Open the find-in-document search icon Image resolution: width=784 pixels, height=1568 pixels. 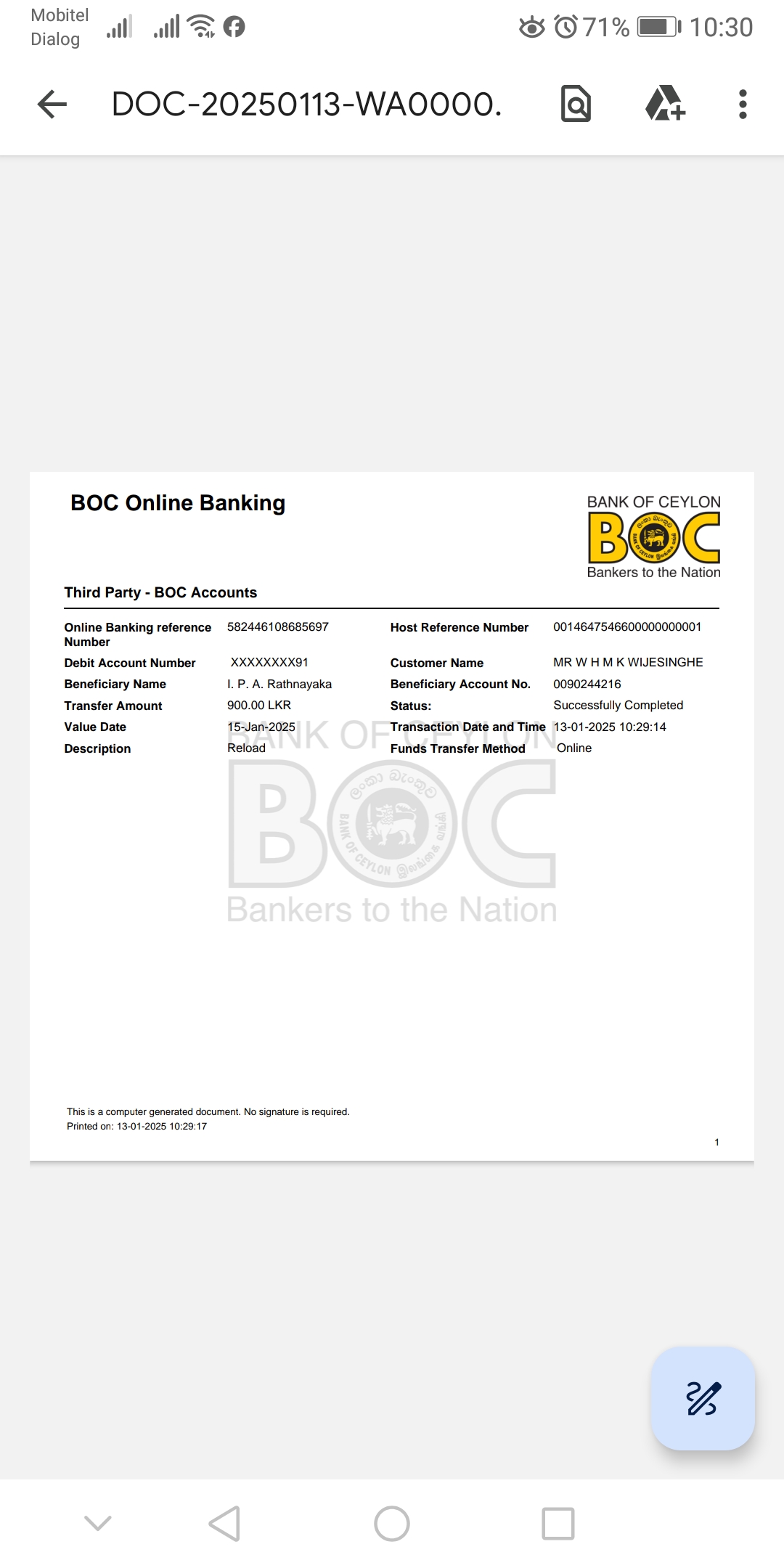[x=576, y=104]
